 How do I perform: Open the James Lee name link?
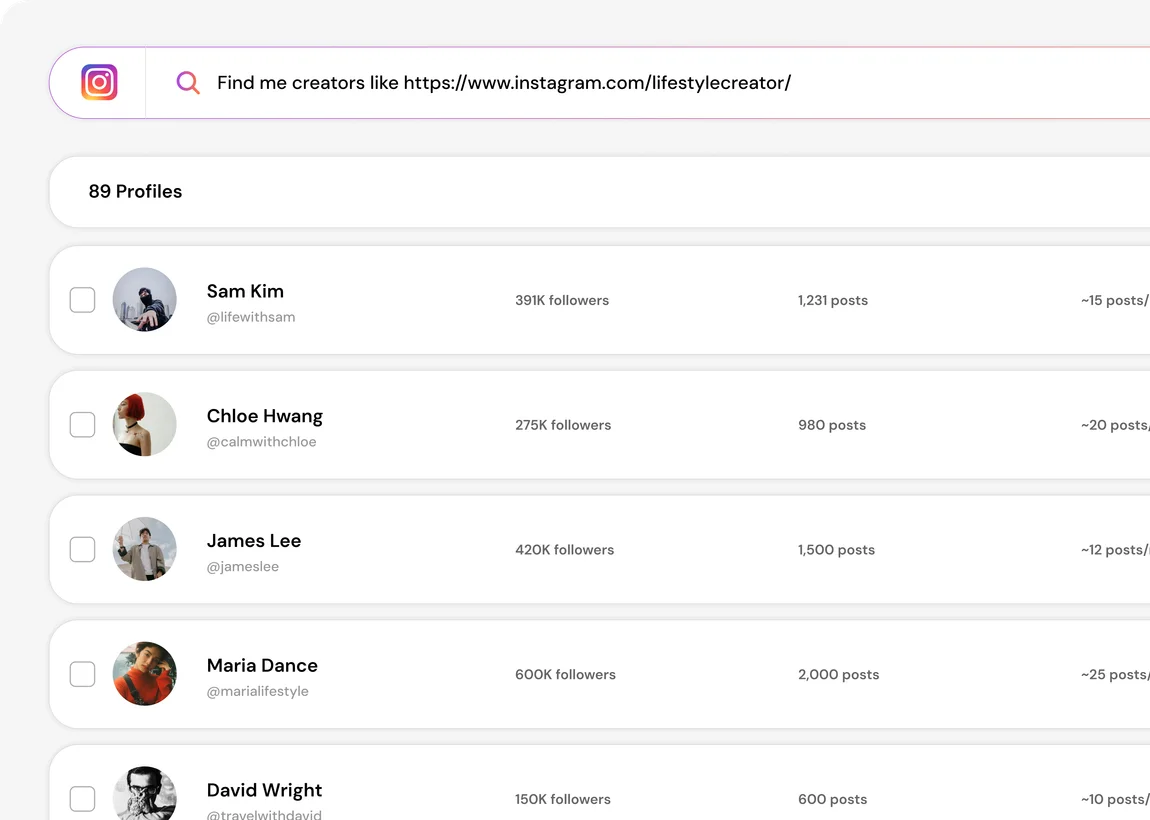254,541
